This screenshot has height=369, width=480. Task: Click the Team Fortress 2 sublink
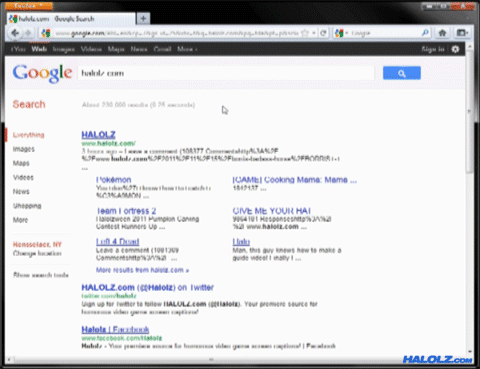[x=126, y=211]
